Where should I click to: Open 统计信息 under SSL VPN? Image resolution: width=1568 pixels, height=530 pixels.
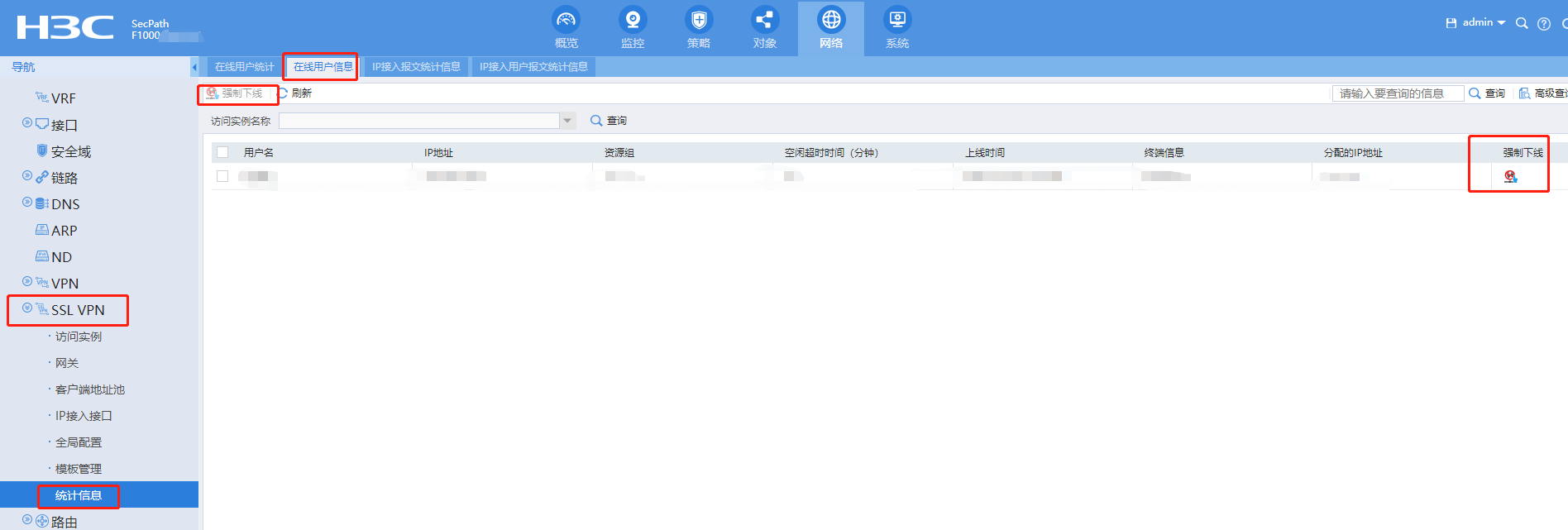coord(79,495)
